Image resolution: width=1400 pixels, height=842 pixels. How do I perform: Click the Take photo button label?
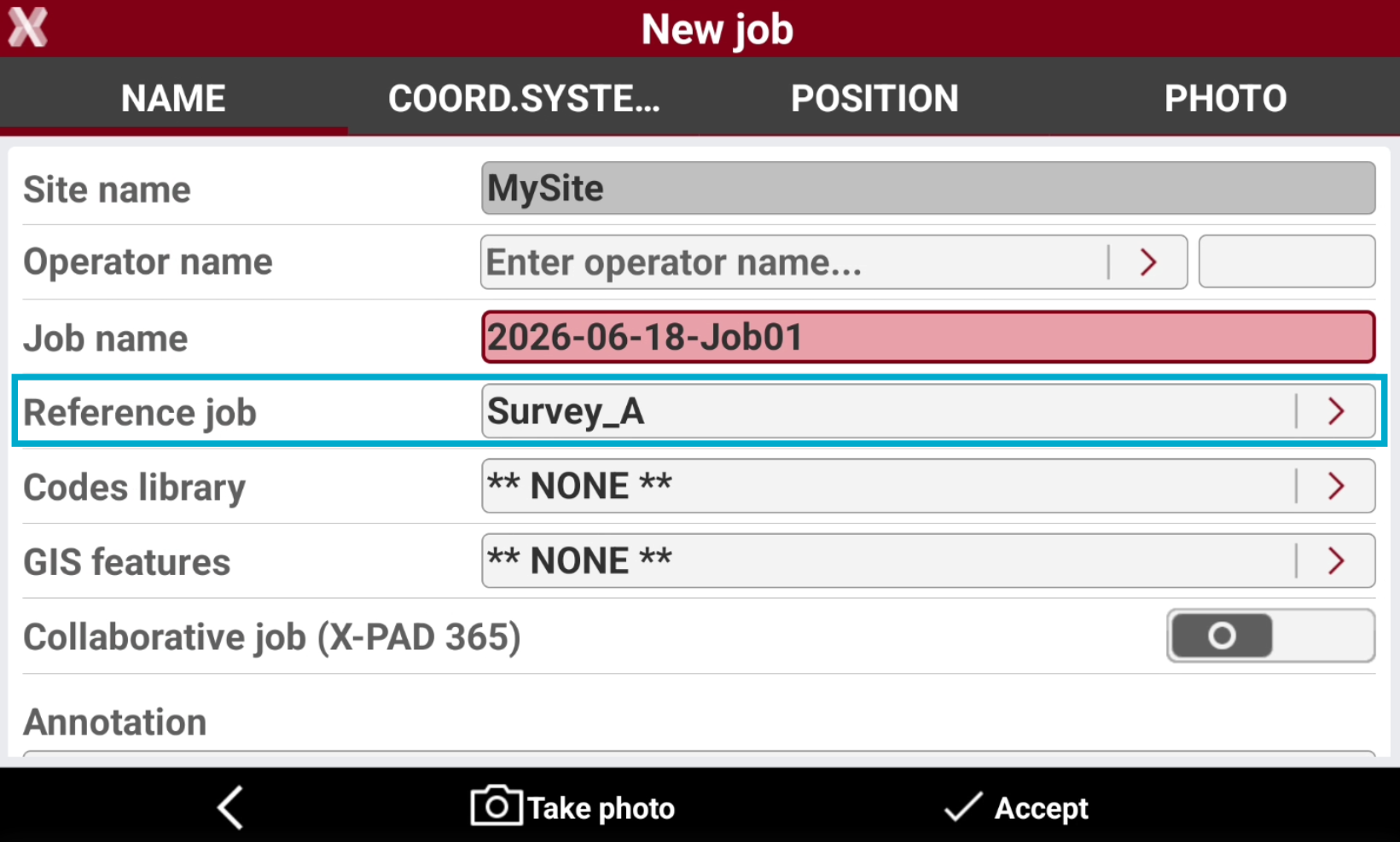(x=601, y=808)
